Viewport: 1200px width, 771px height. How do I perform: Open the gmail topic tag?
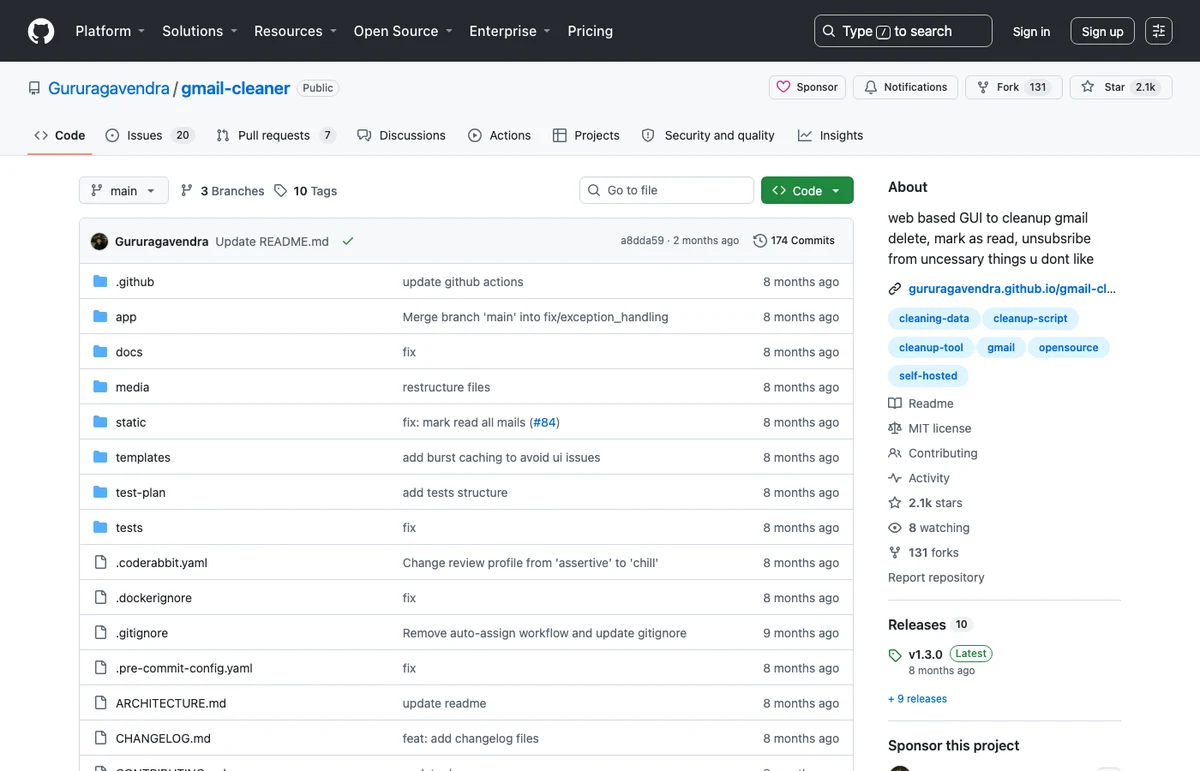coord(1001,347)
